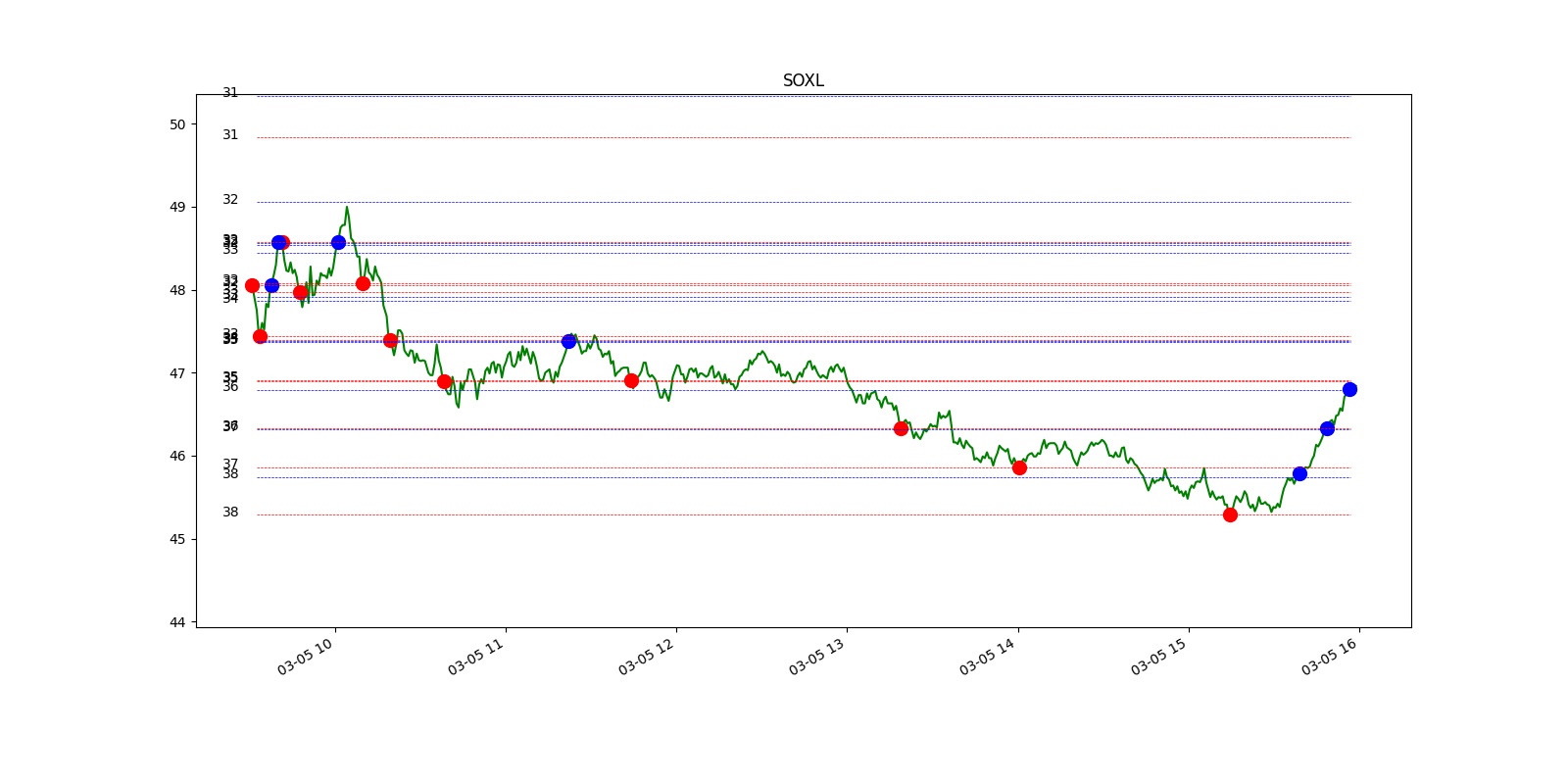Image resolution: width=1568 pixels, height=784 pixels.
Task: Click the blue marker at 10:00 near 48.6
Action: (x=338, y=242)
